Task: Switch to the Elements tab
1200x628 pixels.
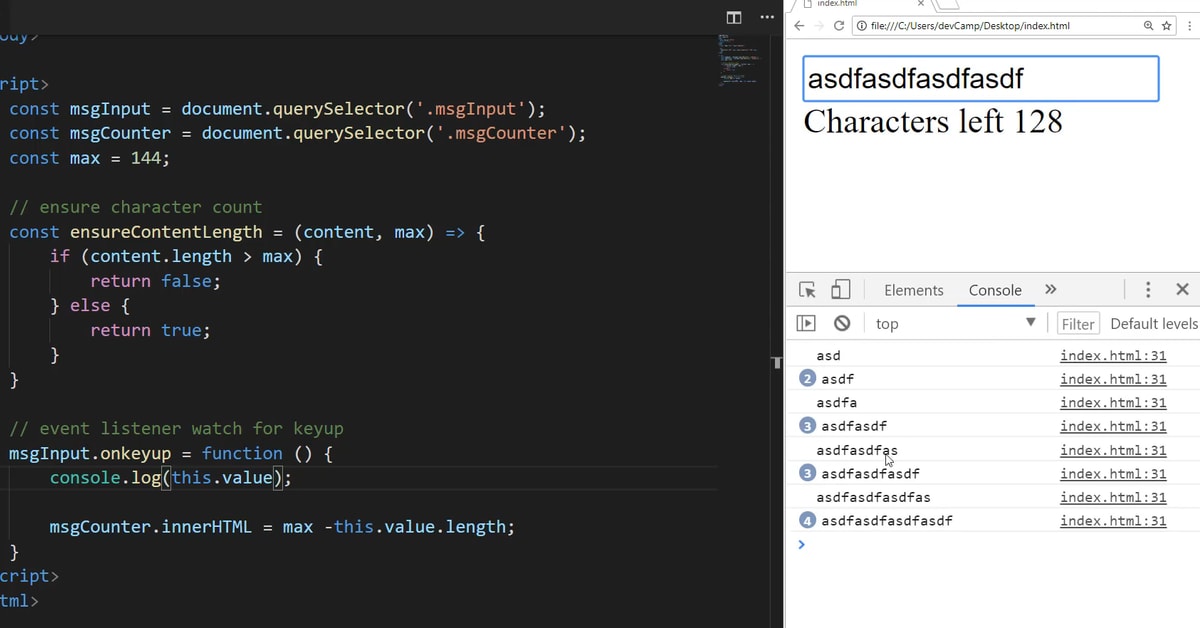Action: pos(913,290)
